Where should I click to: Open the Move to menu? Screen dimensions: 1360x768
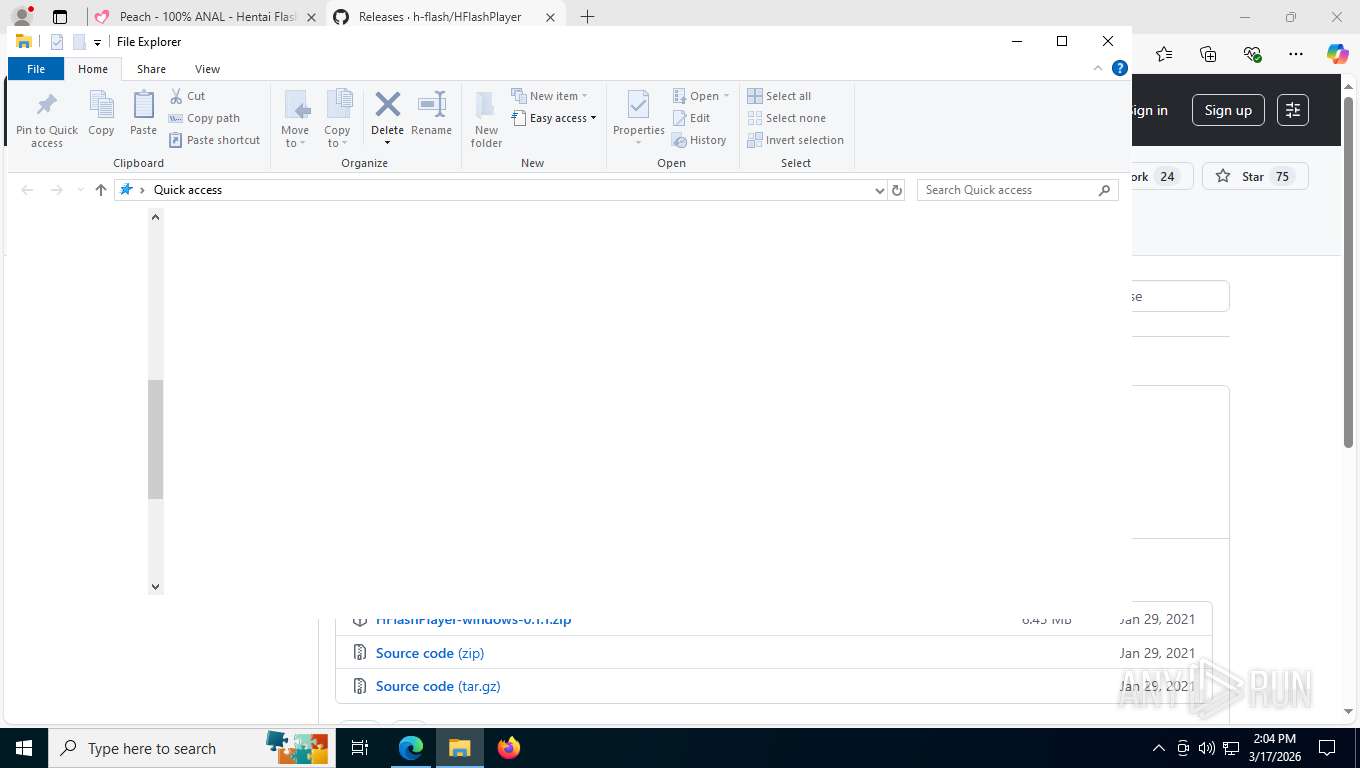click(x=295, y=119)
